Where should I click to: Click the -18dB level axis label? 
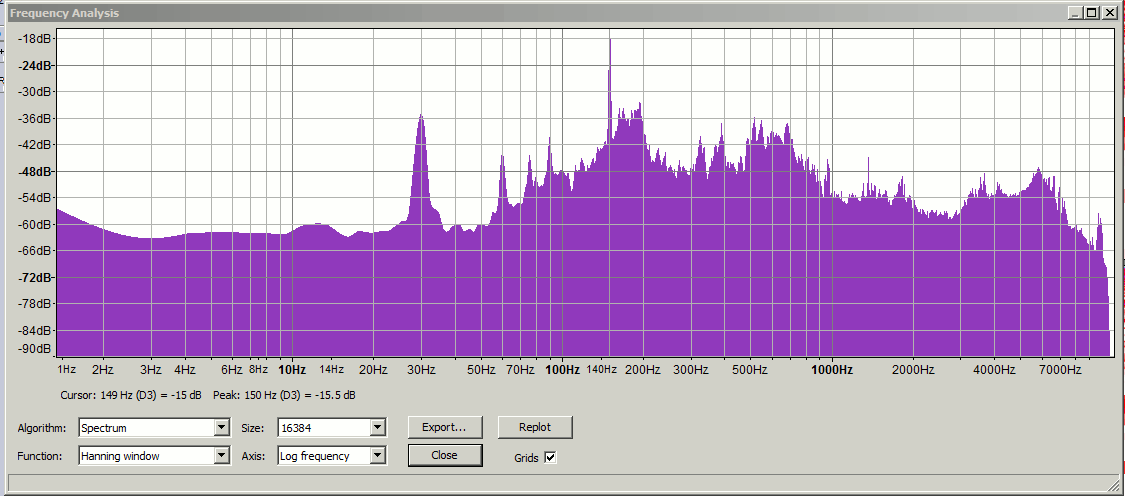tap(36, 38)
